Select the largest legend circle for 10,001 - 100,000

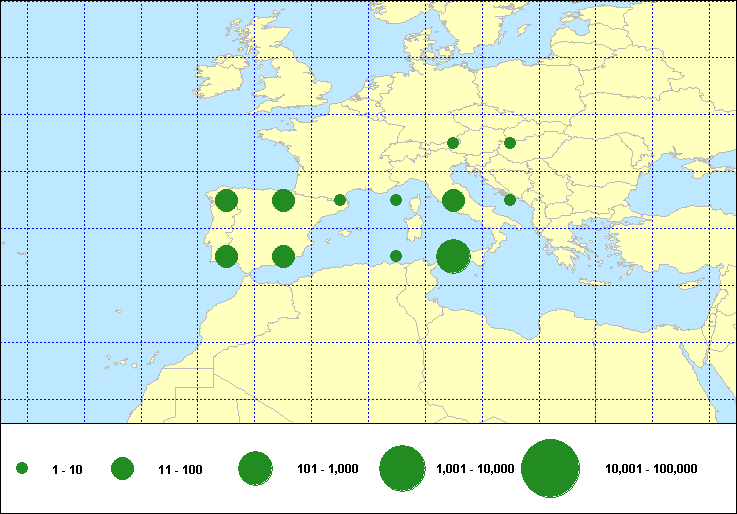tap(551, 469)
